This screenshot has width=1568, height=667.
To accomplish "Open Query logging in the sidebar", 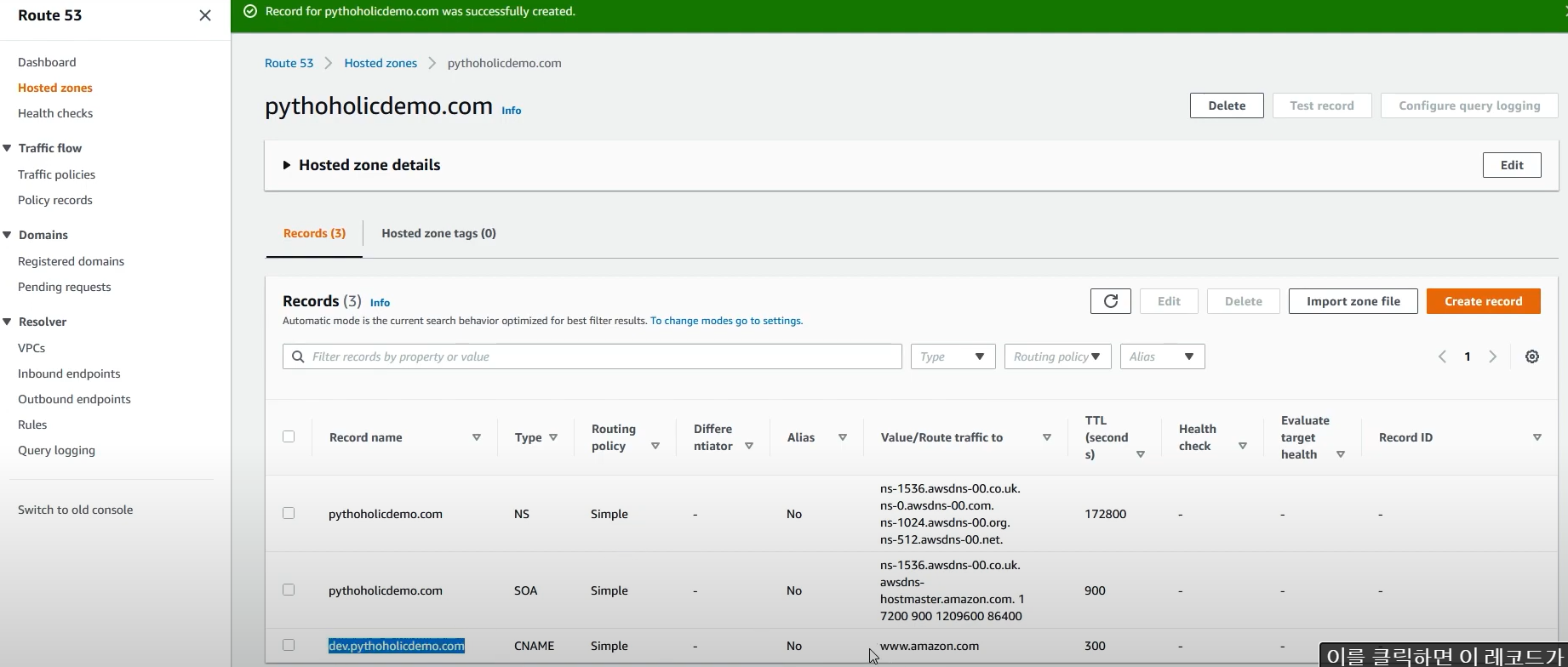I will click(x=56, y=450).
